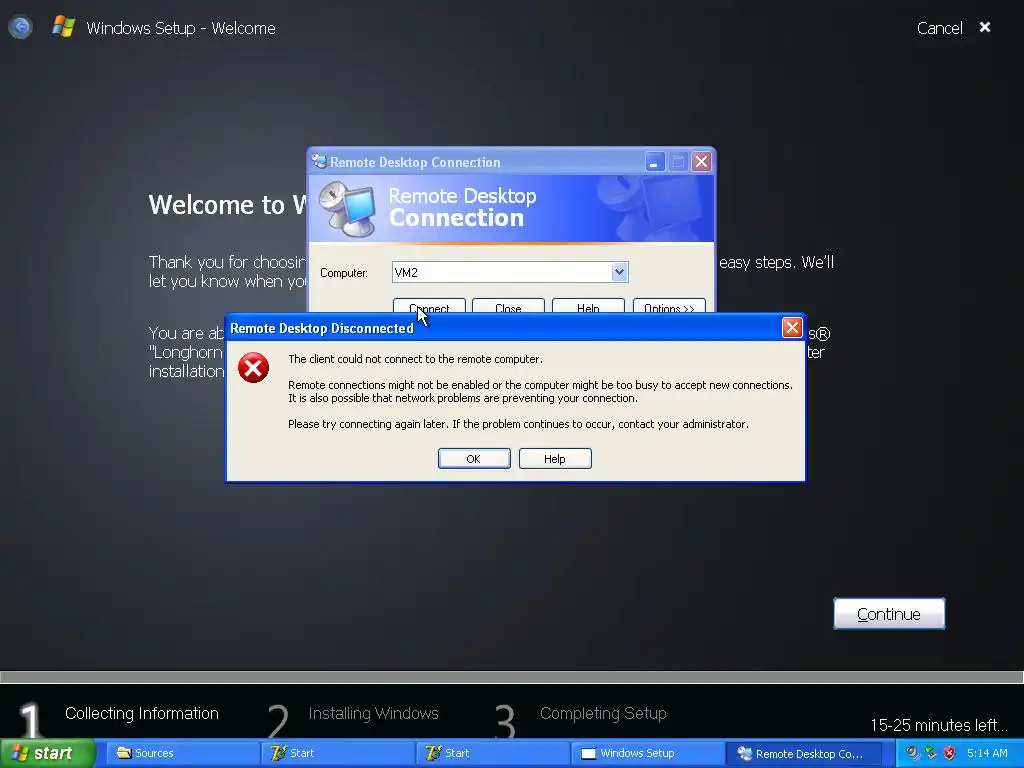Open the Computer dropdown arrow

[619, 272]
